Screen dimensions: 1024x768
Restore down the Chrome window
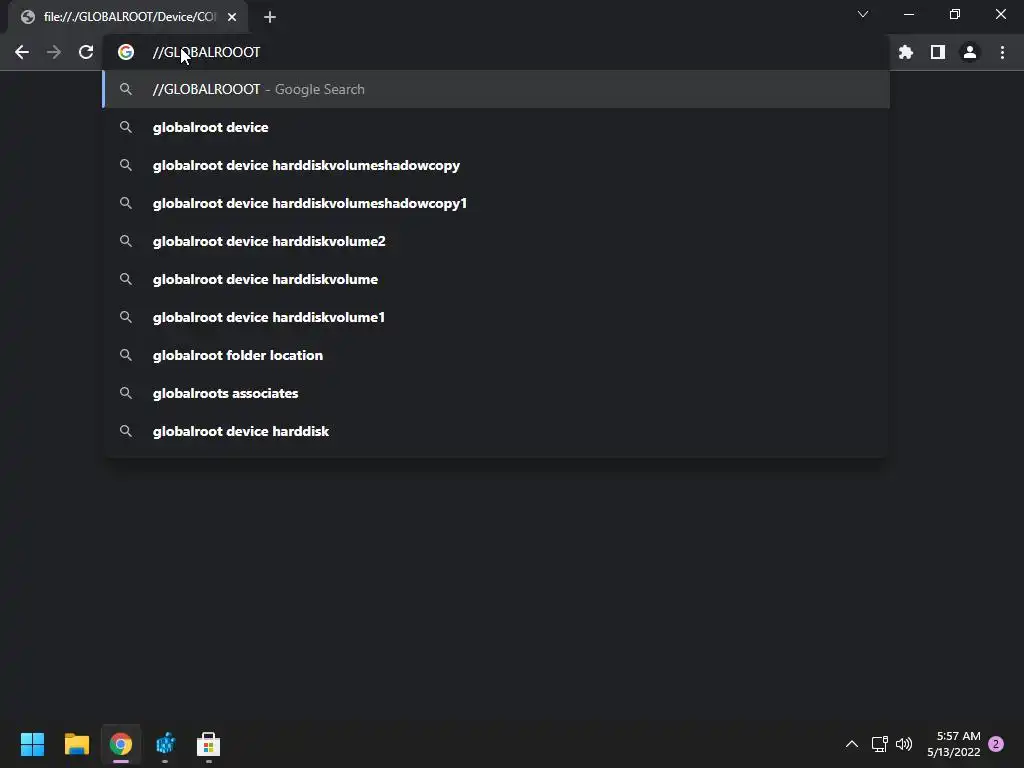coord(955,14)
